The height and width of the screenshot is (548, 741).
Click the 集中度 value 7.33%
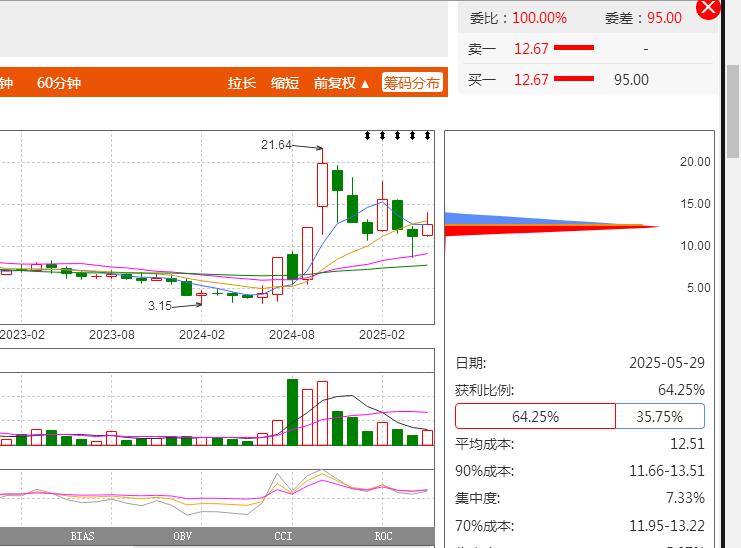coord(685,498)
